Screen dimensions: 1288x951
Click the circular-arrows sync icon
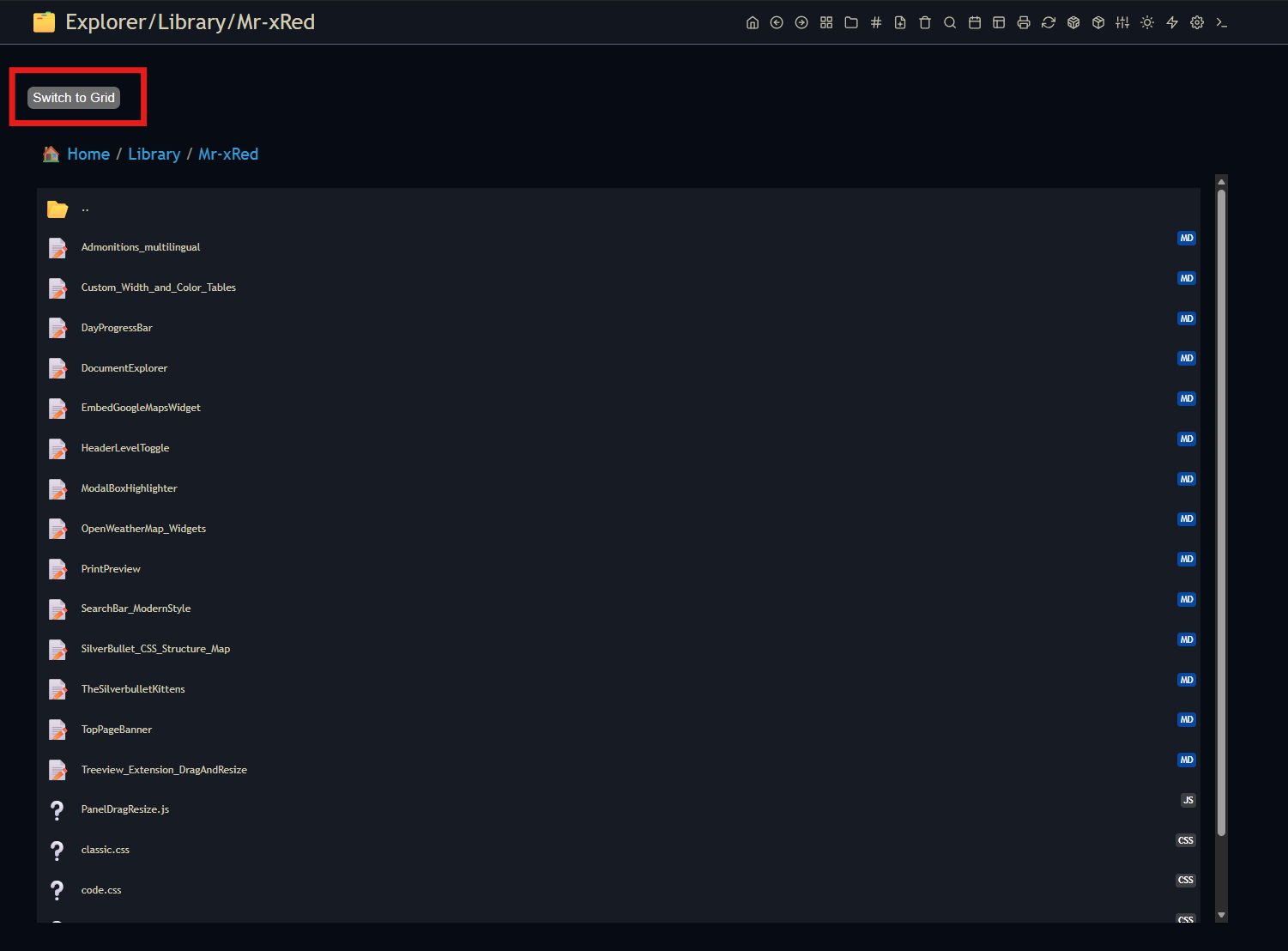click(x=1049, y=23)
